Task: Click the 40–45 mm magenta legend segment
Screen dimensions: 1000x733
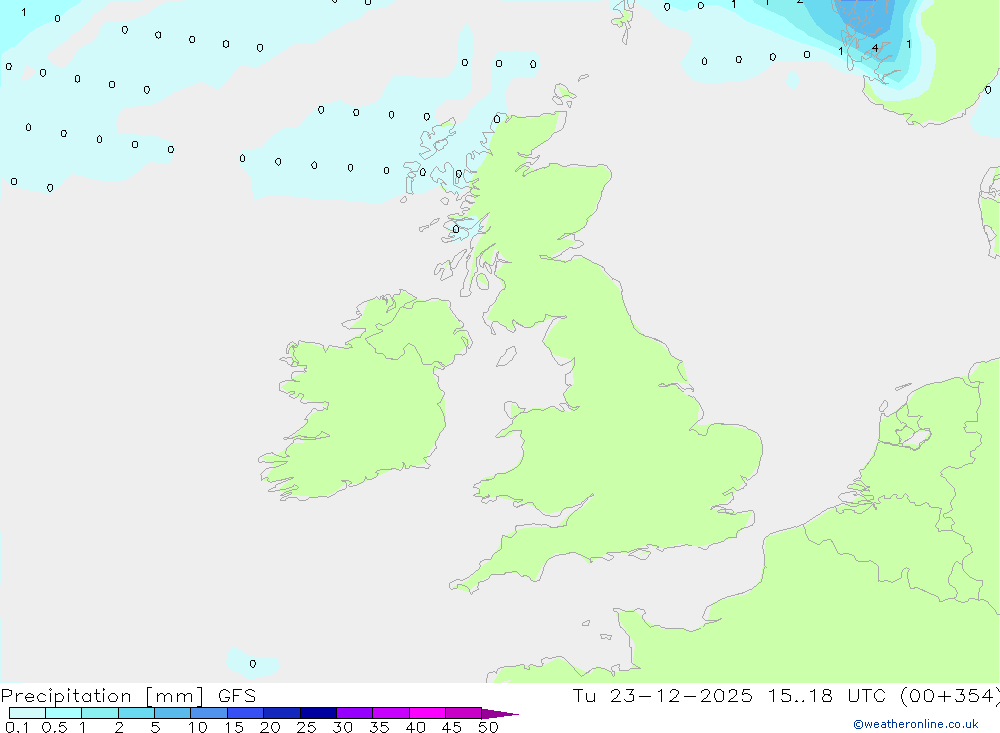Action: (427, 713)
